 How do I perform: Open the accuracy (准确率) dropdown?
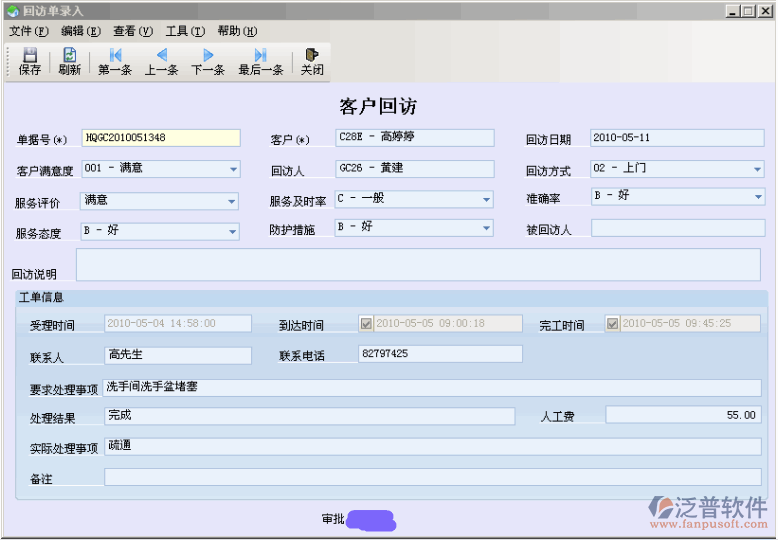(x=758, y=198)
